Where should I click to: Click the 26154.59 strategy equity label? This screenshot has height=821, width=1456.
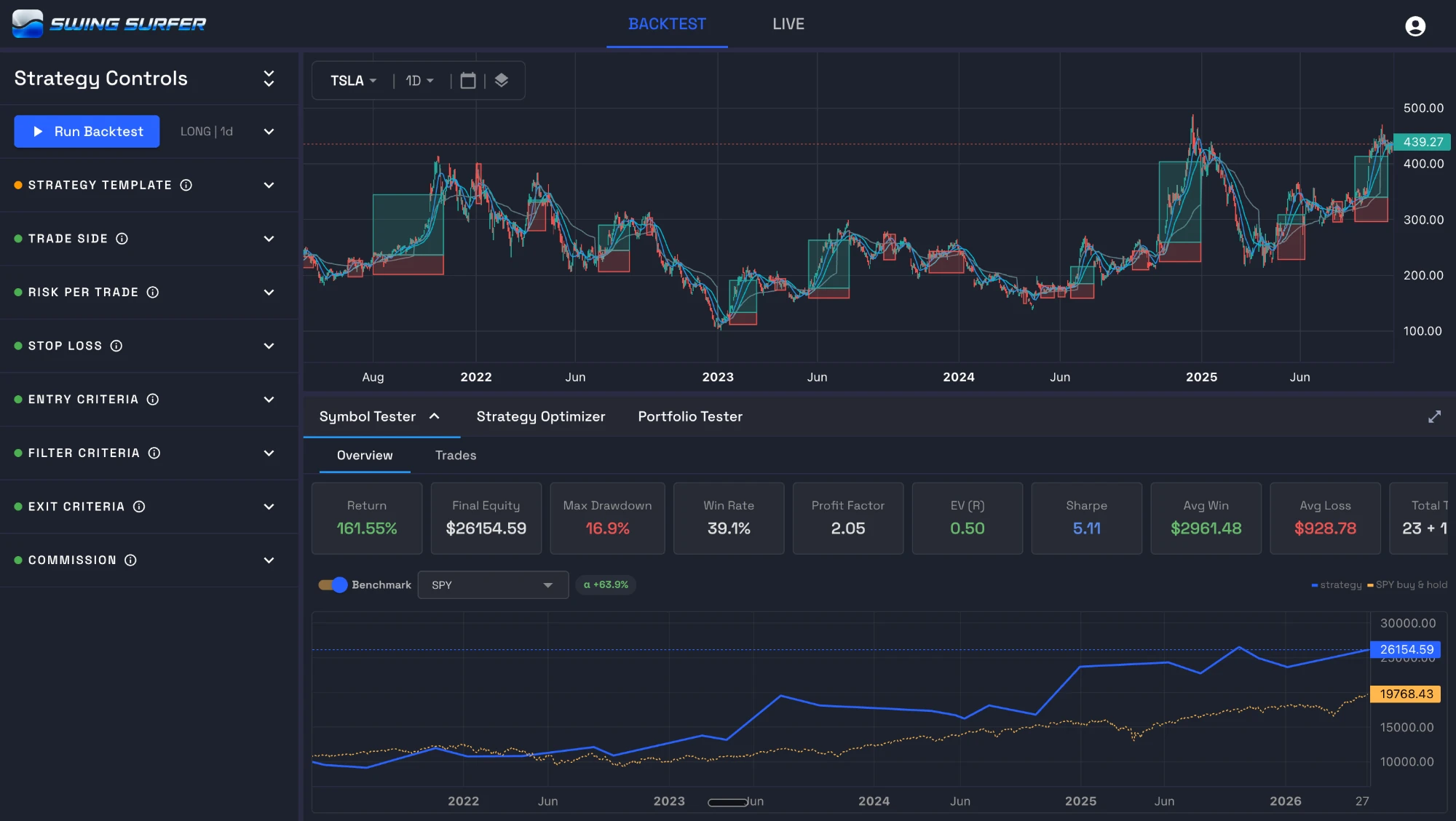point(1406,649)
